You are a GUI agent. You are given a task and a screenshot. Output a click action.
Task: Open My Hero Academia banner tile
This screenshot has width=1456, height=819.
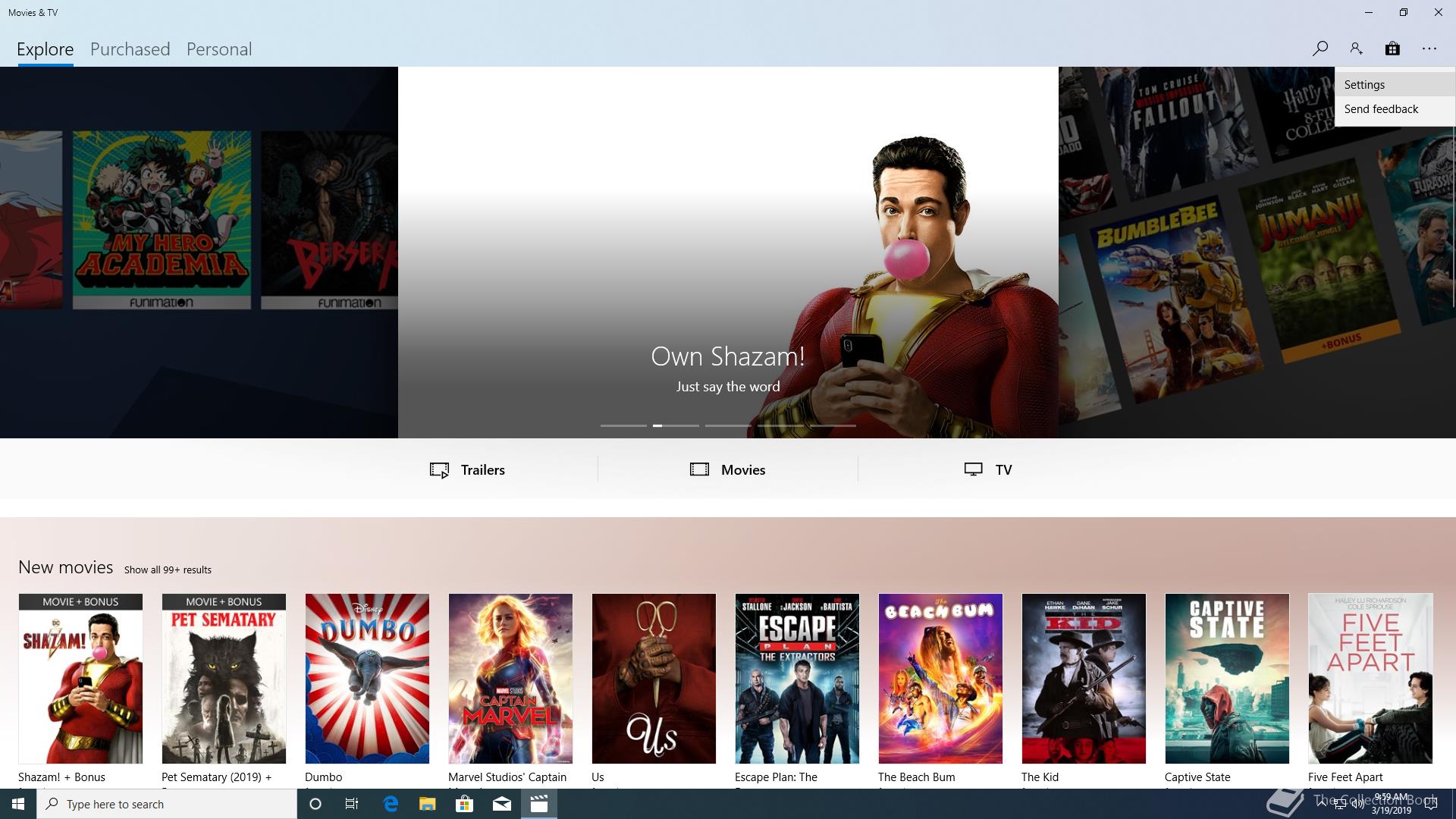[x=162, y=220]
